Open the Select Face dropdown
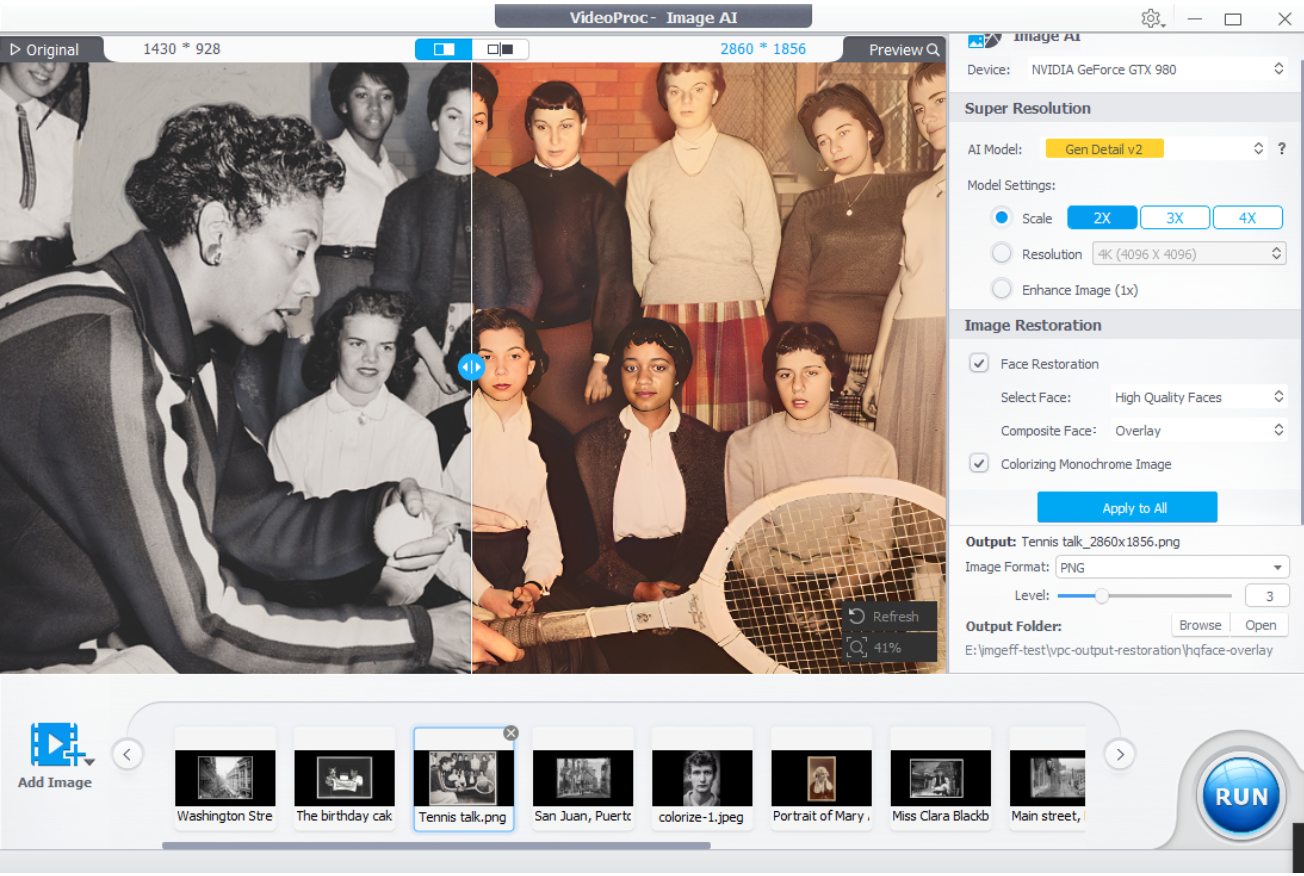1304x876 pixels. tap(1199, 397)
